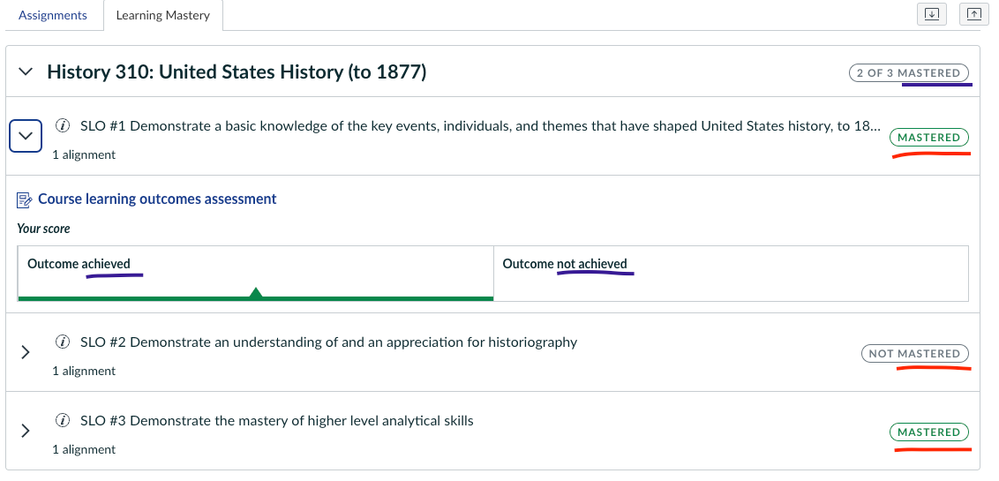Screen dimensions: 999x481
Task: Click the 2 OF 3 MASTERED pill
Action: coord(909,73)
